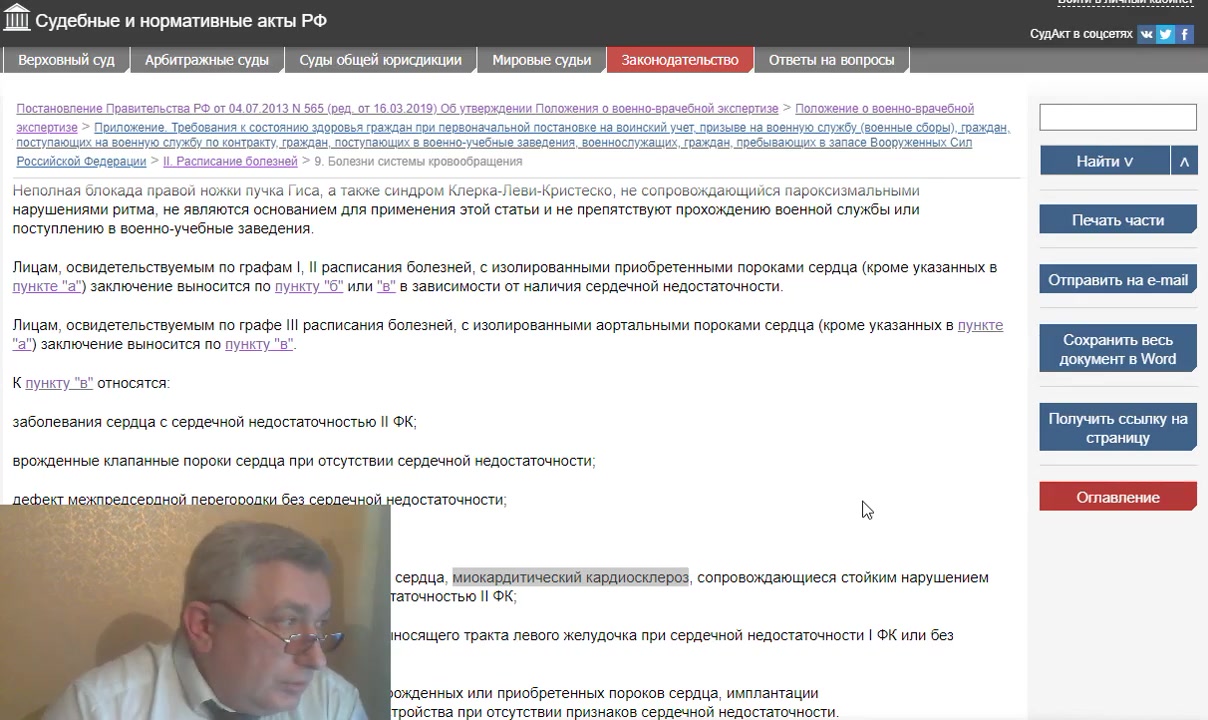Click the presenter webcam video overlay
The image size is (1208, 720).
pyautogui.click(x=195, y=612)
